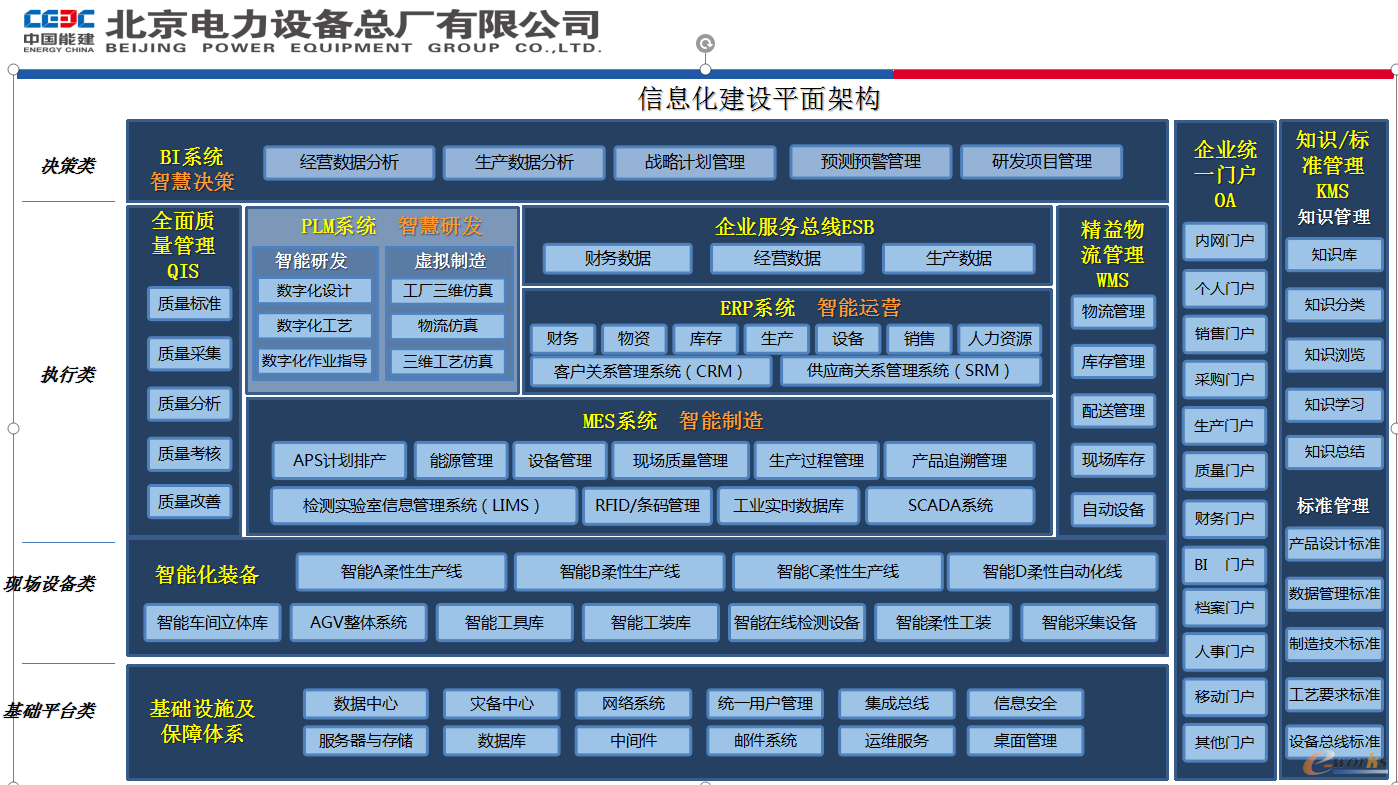1398x785 pixels.
Task: Click the 物资 box in ERP系统
Action: coord(633,339)
